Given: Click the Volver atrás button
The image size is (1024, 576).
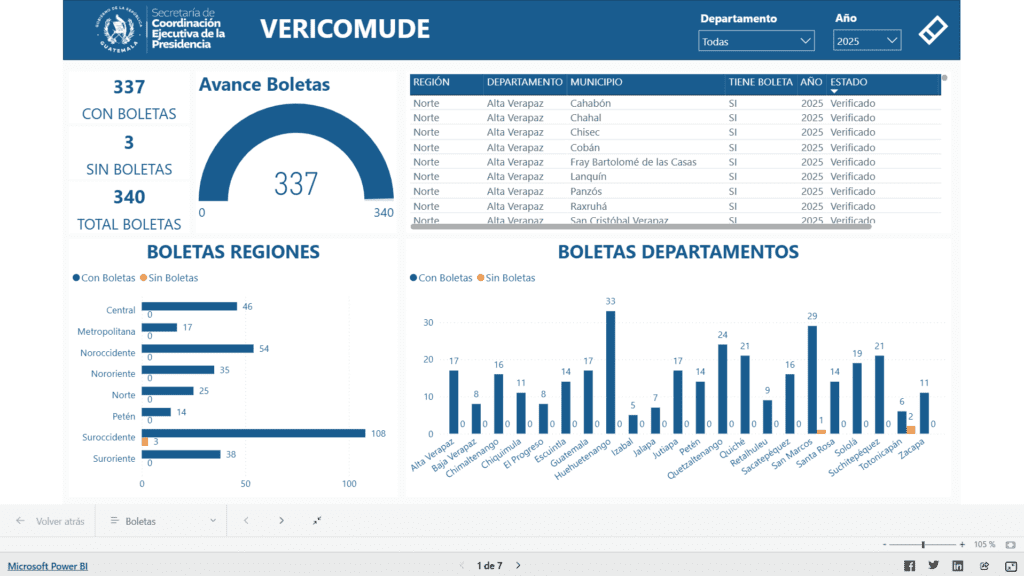Looking at the screenshot, I should [x=50, y=521].
